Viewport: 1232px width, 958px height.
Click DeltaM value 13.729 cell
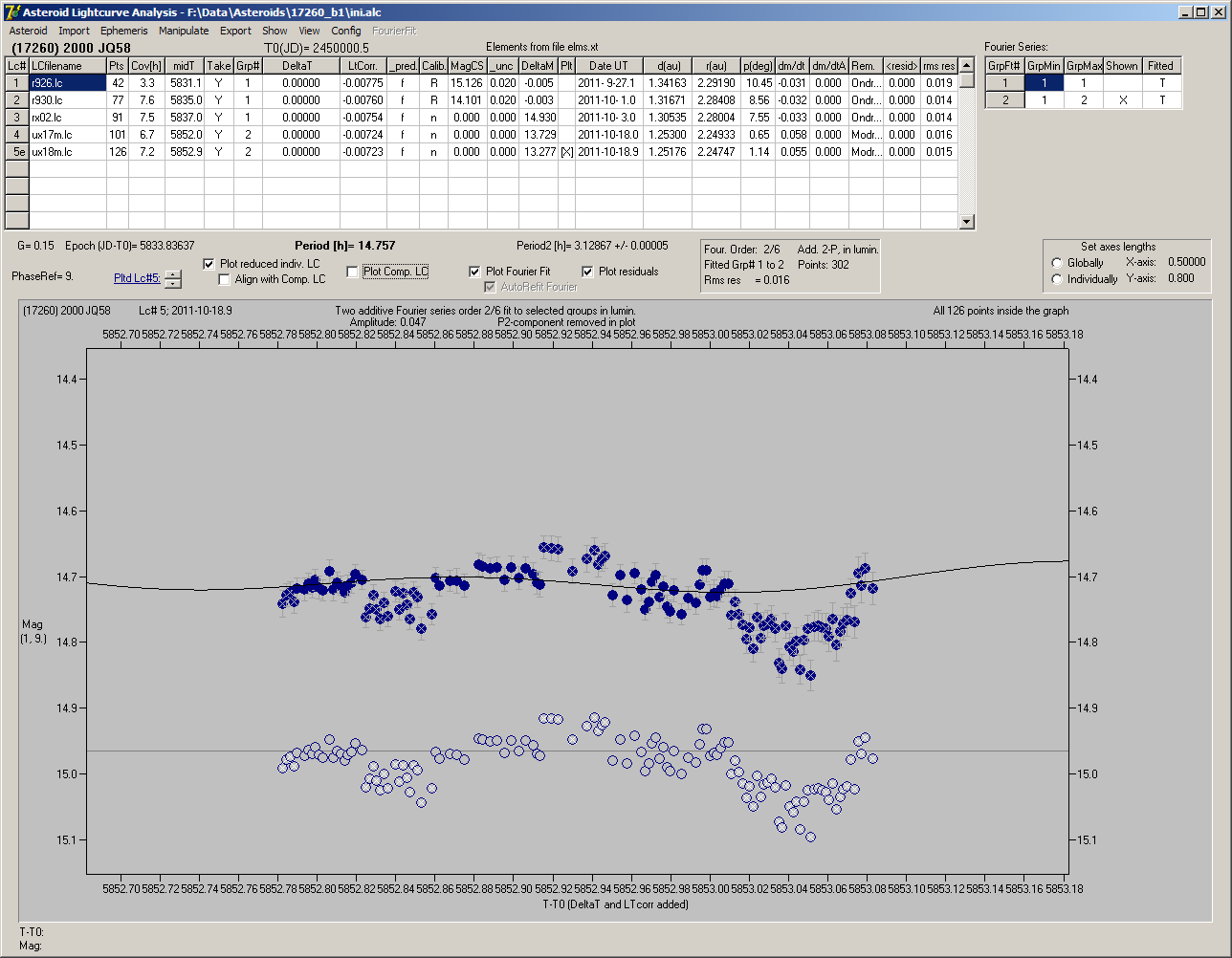[540, 135]
